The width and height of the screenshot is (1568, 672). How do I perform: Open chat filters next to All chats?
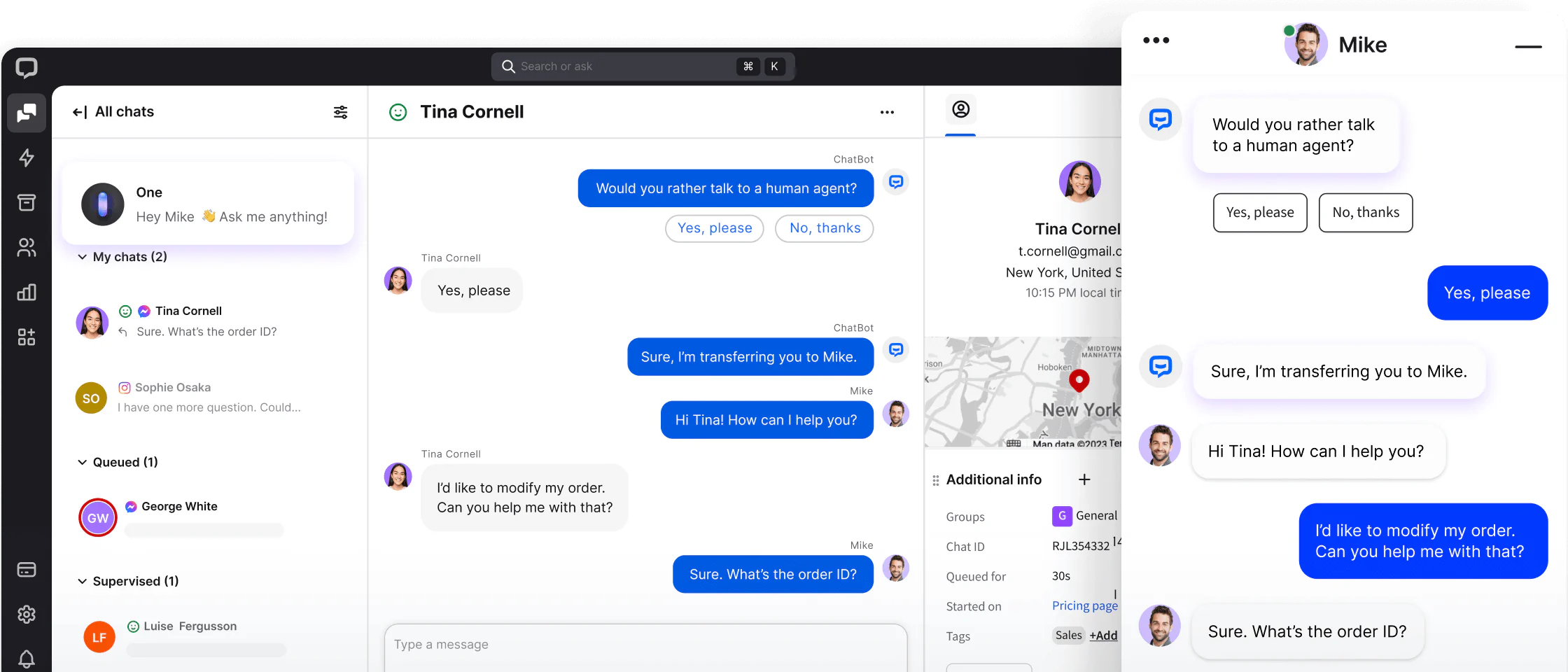[x=340, y=111]
